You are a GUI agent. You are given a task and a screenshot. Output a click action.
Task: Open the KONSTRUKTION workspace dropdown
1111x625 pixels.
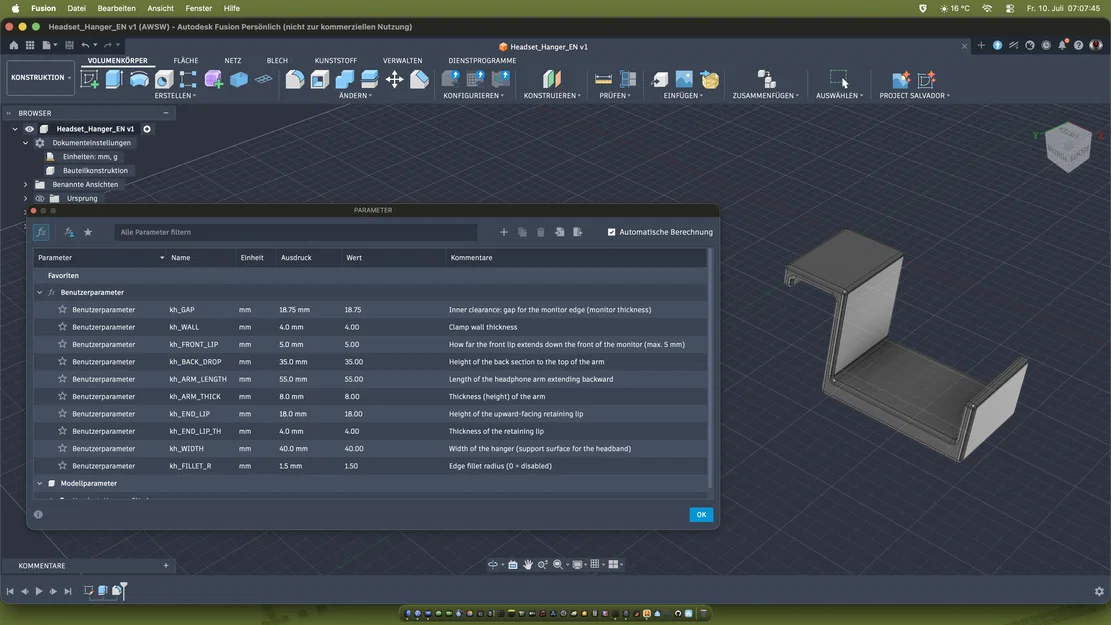41,77
